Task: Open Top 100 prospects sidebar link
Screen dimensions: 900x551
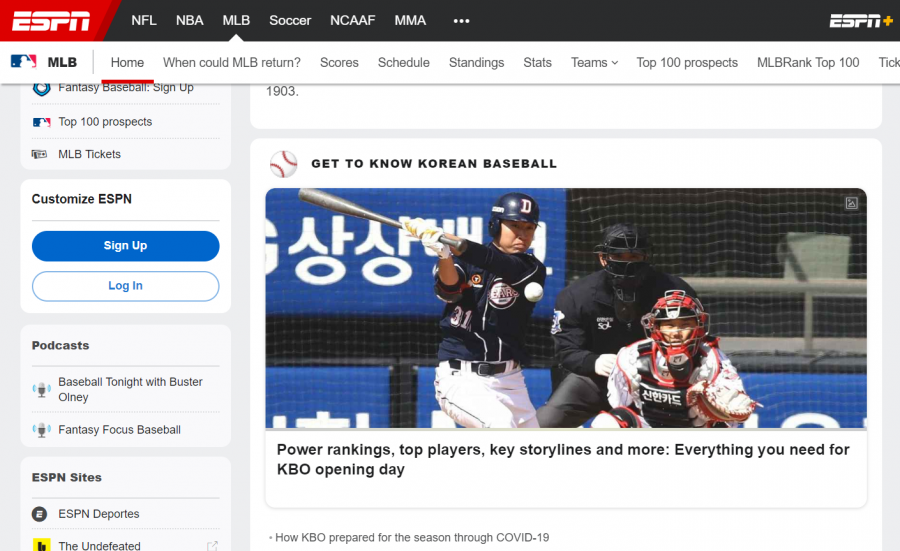Action: (105, 122)
